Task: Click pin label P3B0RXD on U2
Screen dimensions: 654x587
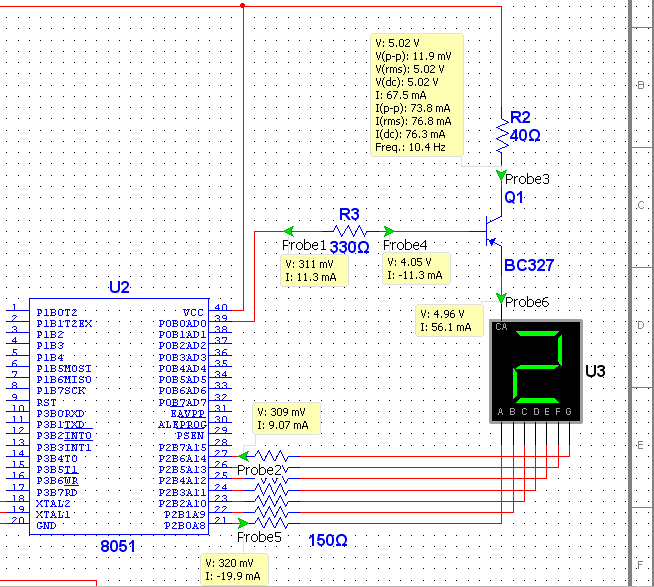Action: click(x=60, y=413)
